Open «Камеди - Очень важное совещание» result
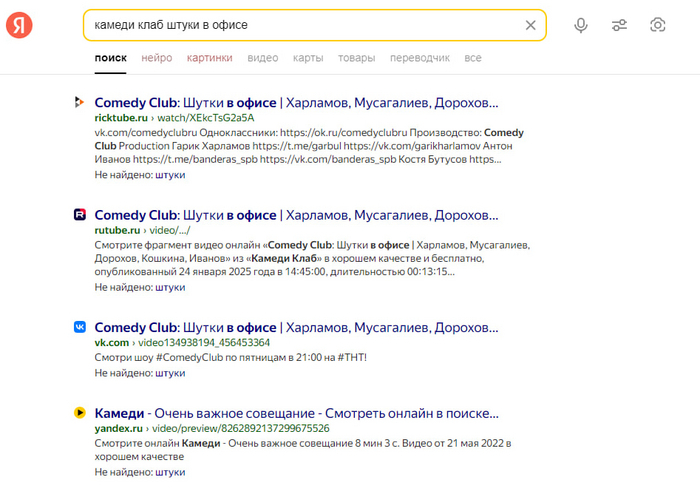 (296, 412)
